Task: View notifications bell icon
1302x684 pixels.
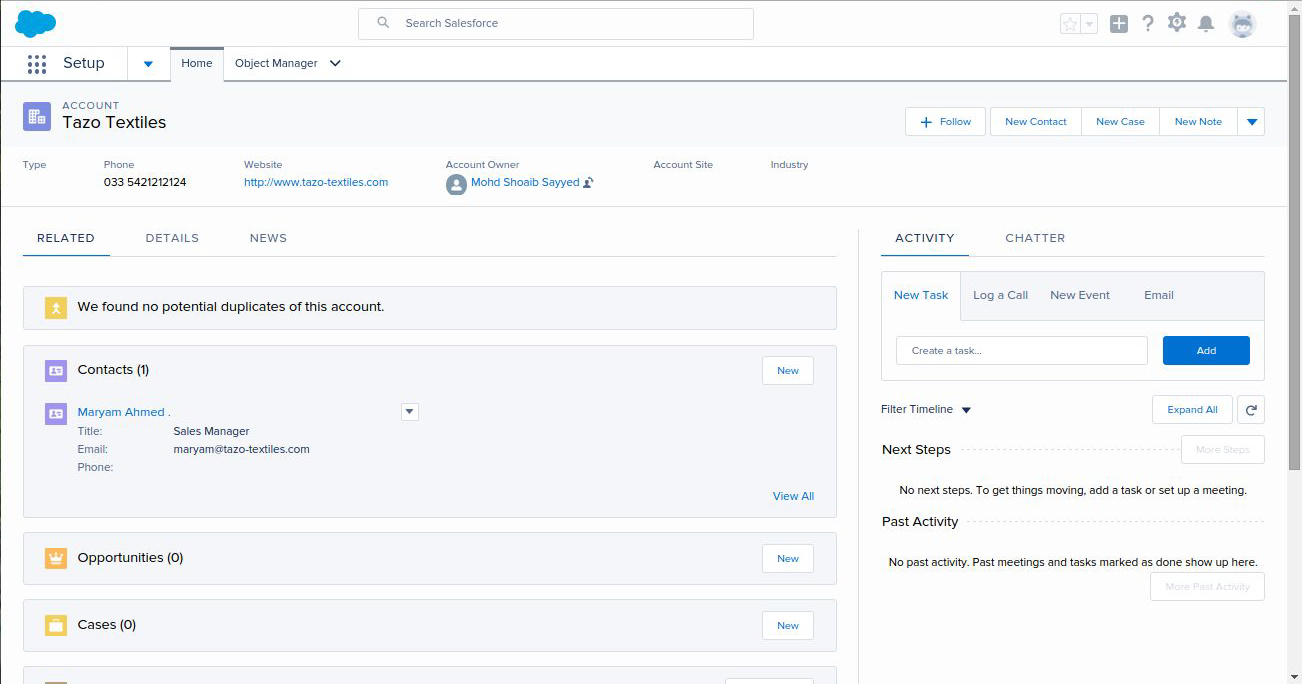Action: [1206, 24]
